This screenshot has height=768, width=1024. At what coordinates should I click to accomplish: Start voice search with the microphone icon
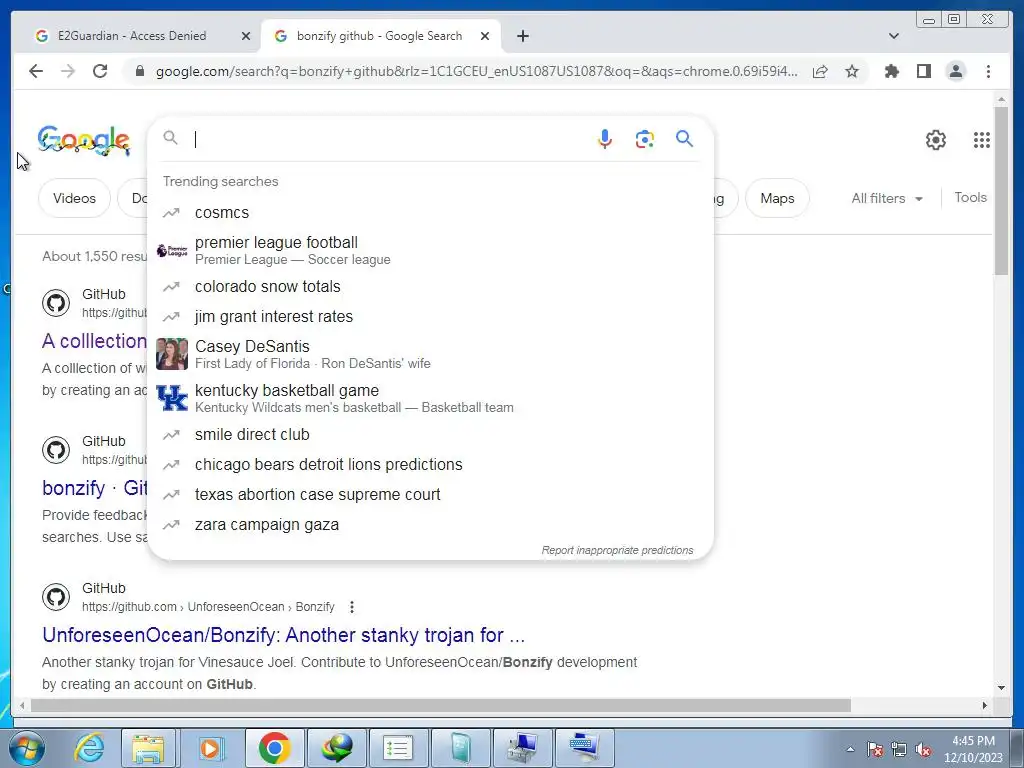[x=605, y=138]
